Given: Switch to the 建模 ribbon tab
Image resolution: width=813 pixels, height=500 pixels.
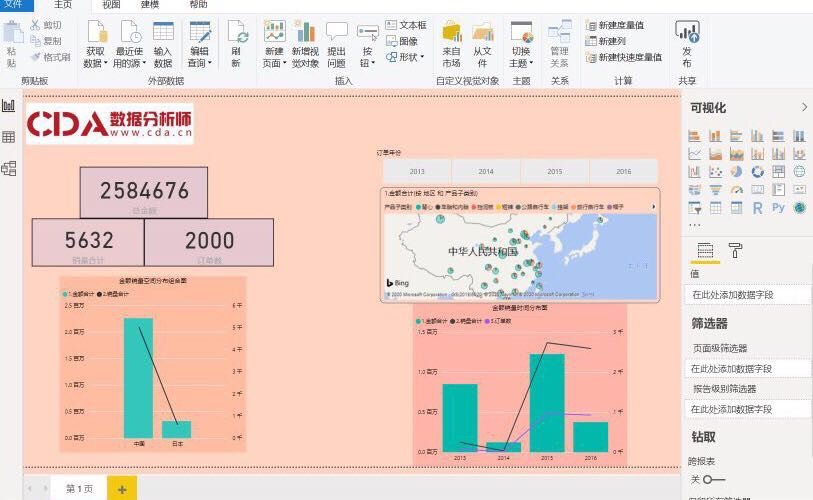Looking at the screenshot, I should tap(150, 5).
